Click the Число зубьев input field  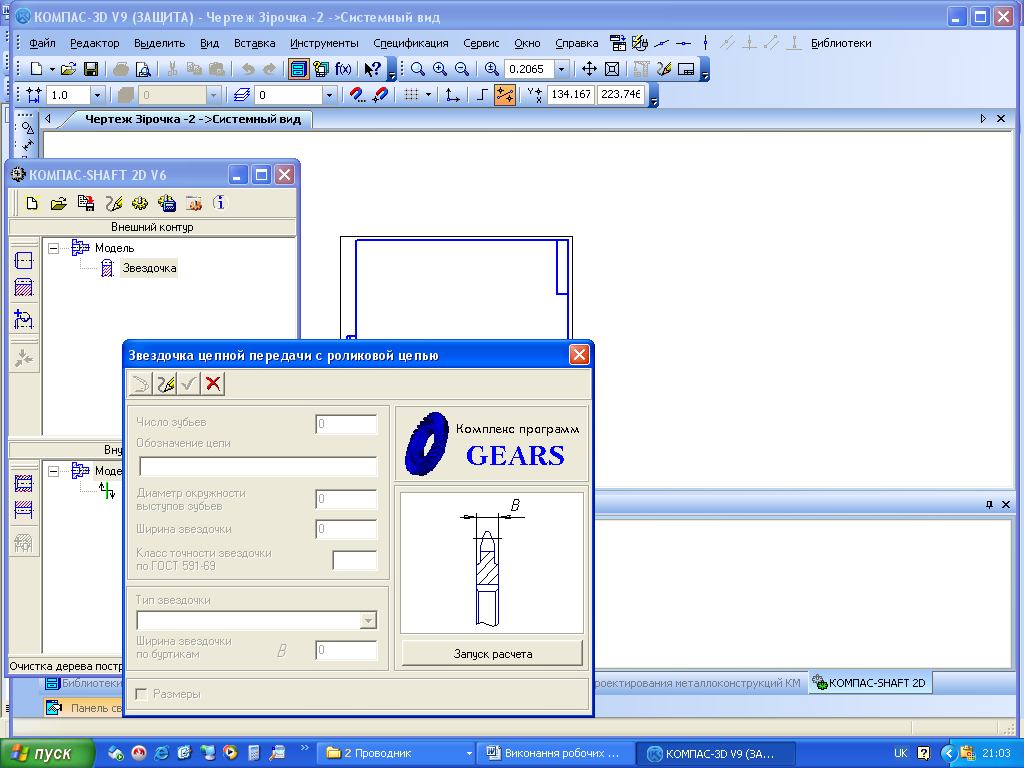[x=346, y=424]
